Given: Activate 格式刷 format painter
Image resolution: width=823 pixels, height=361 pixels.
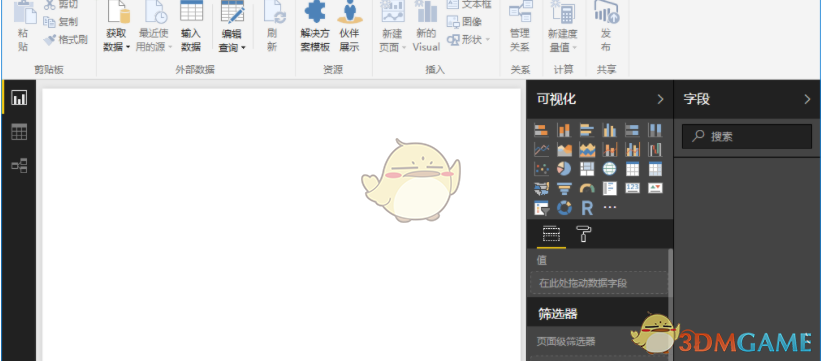Looking at the screenshot, I should pyautogui.click(x=66, y=39).
